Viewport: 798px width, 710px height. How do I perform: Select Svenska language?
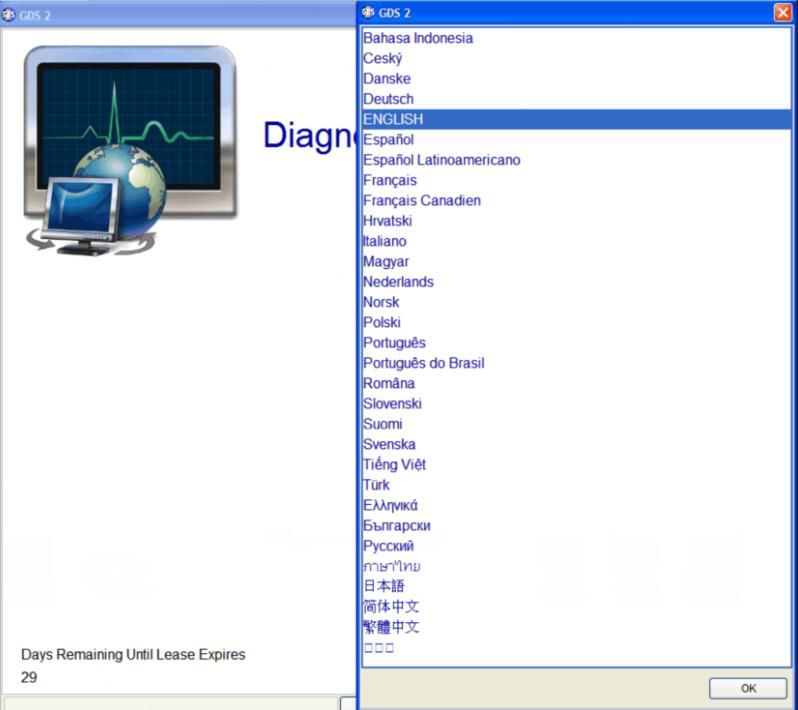point(576,444)
